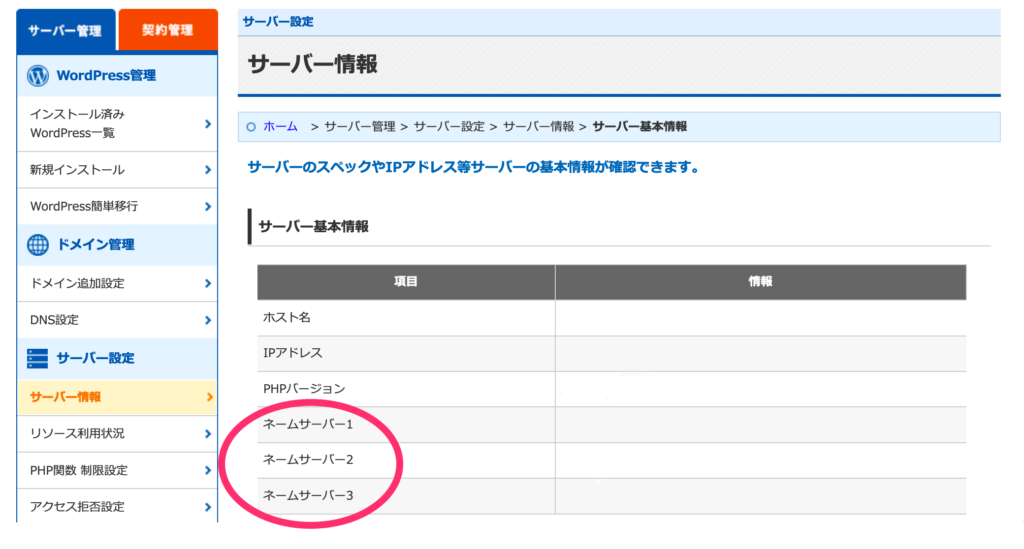Select the highlighted サーバー情報 menu item
Viewport: 1024px width, 549px height.
coord(118,397)
